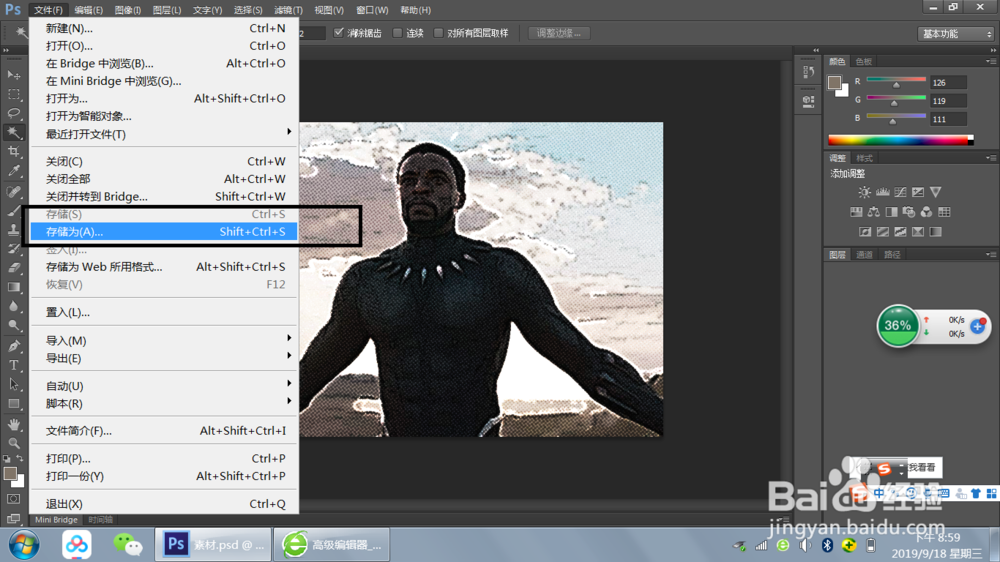Click the R channel slider

pyautogui.click(x=896, y=82)
